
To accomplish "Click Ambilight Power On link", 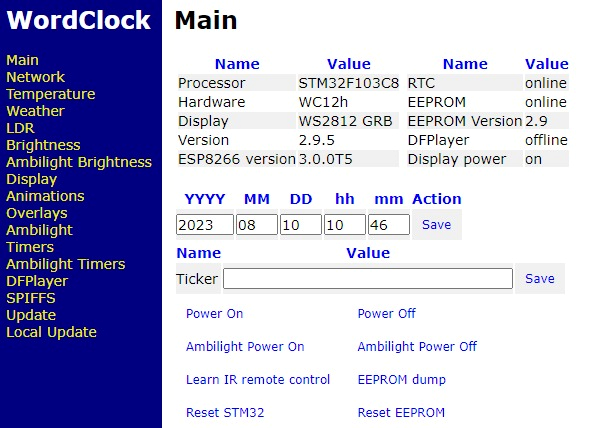I will coord(245,347).
